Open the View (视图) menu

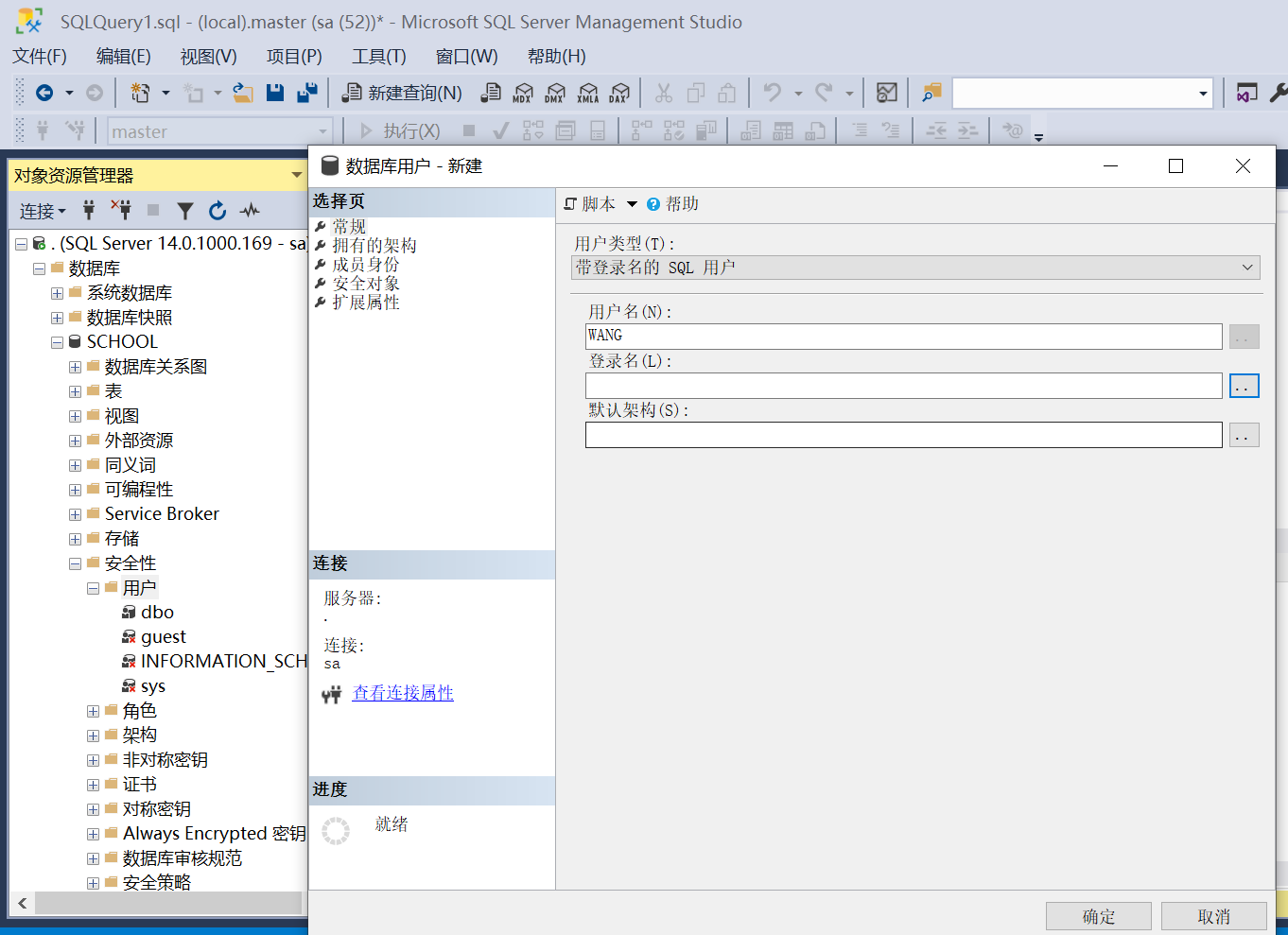pos(209,57)
